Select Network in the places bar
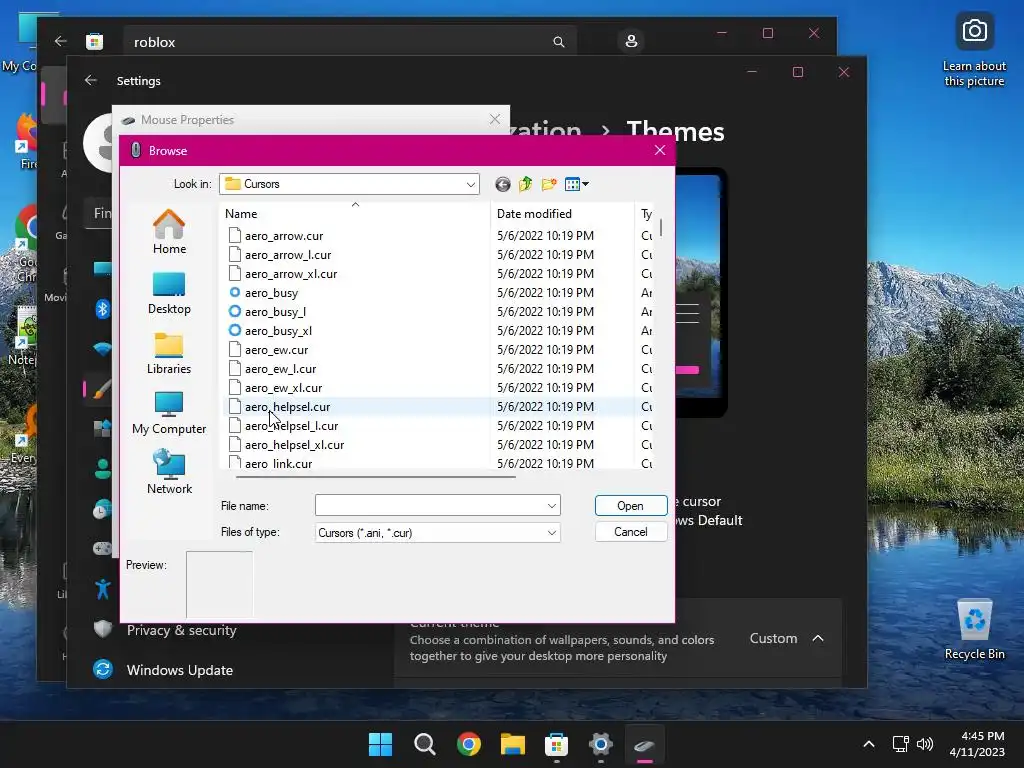This screenshot has width=1024, height=768. point(169,473)
